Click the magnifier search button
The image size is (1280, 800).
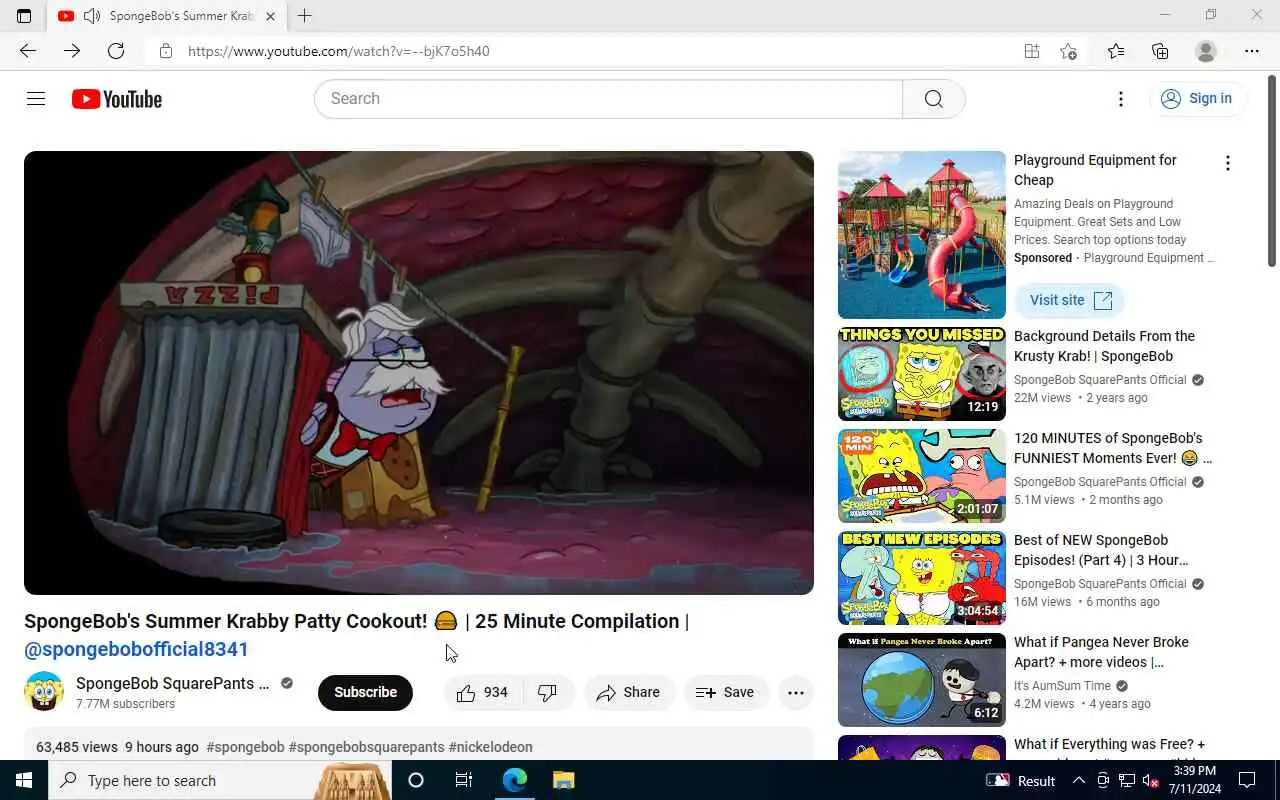(934, 99)
